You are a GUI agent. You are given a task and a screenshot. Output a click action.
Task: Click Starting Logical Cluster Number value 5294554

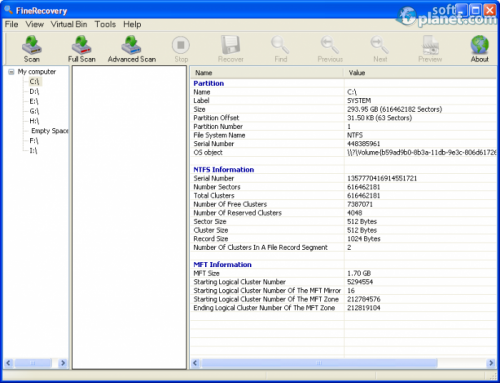[x=360, y=282]
